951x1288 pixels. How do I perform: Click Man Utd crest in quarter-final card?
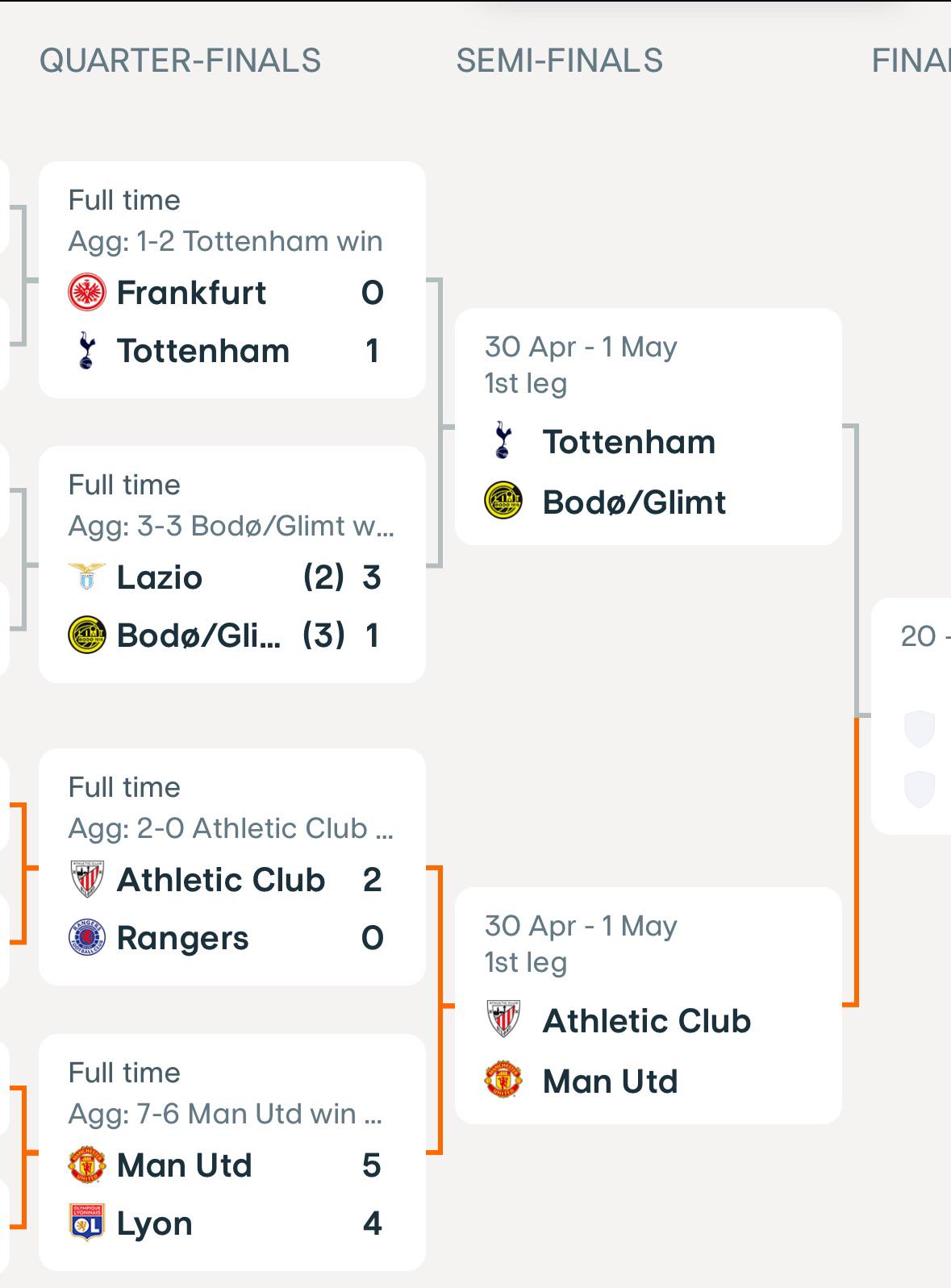pyautogui.click(x=87, y=1165)
